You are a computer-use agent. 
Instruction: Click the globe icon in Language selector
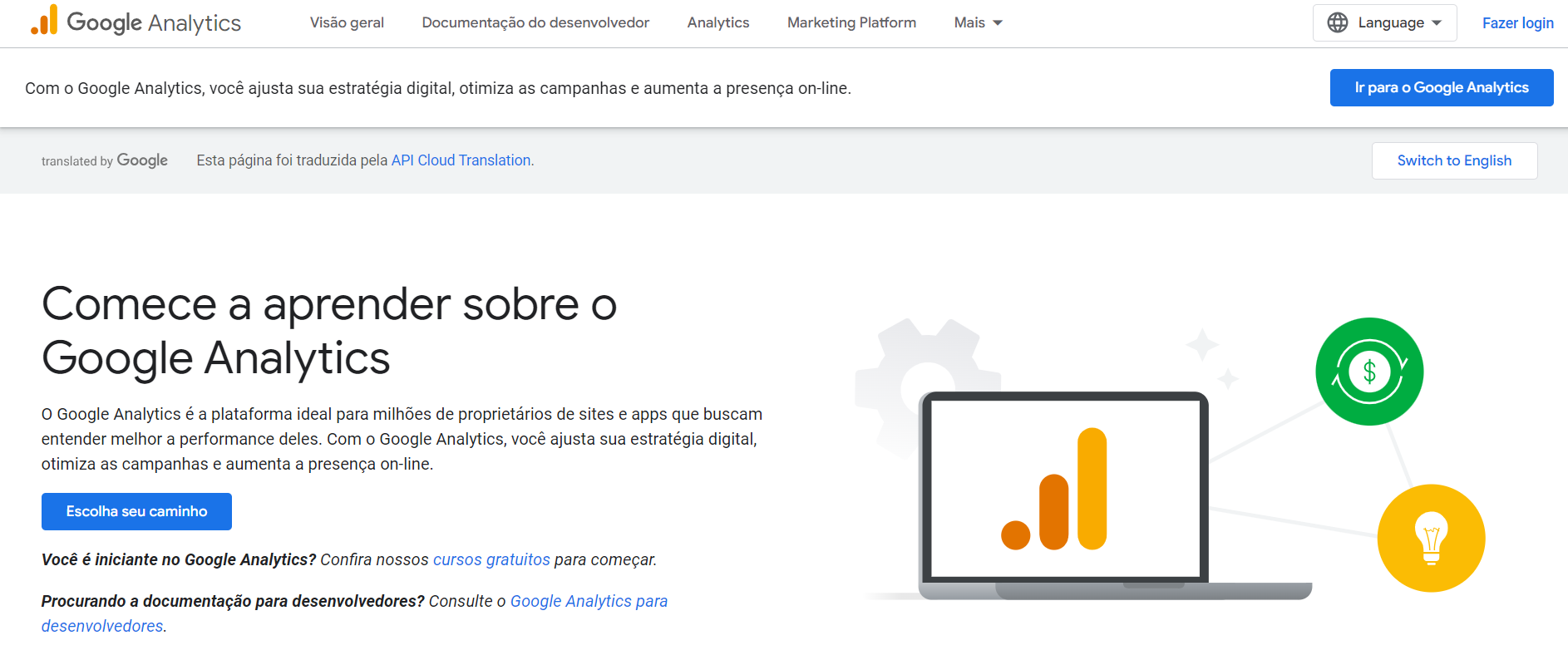(1338, 22)
